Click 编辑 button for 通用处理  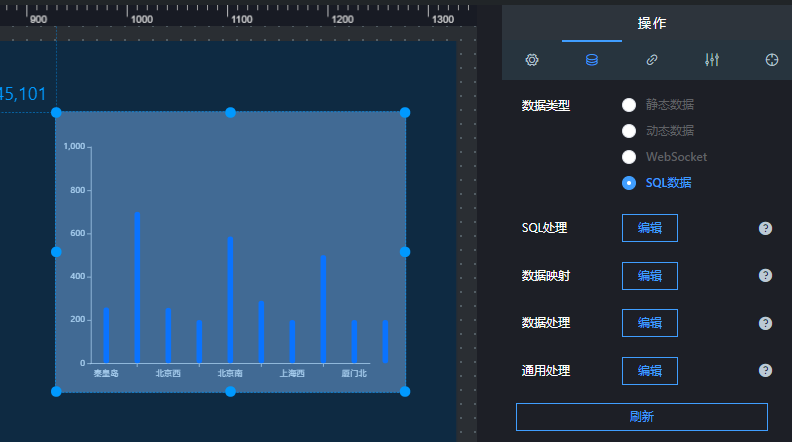650,371
